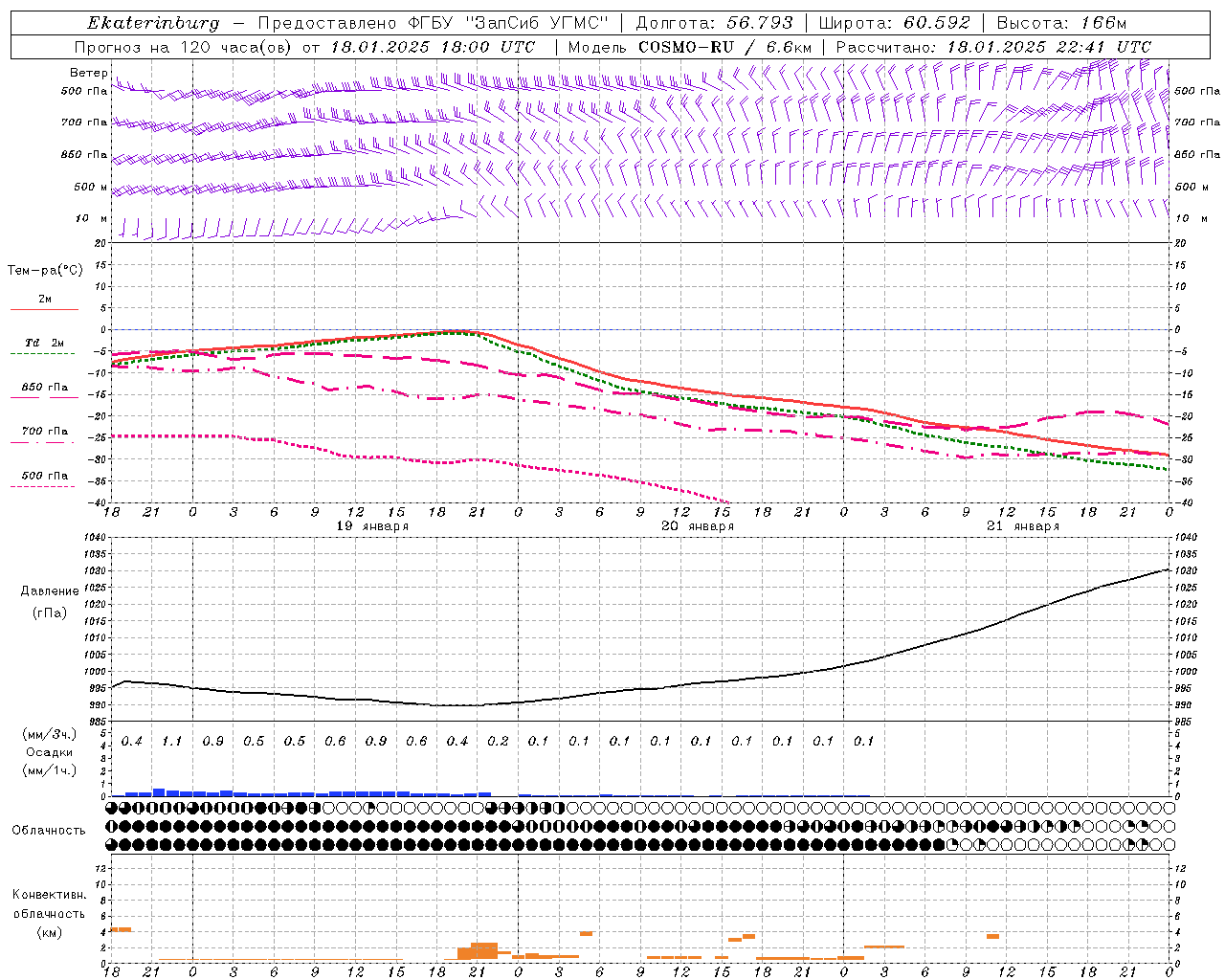
Task: Select the 'Тем-ра(°C)' temperature label
Action: point(45,271)
